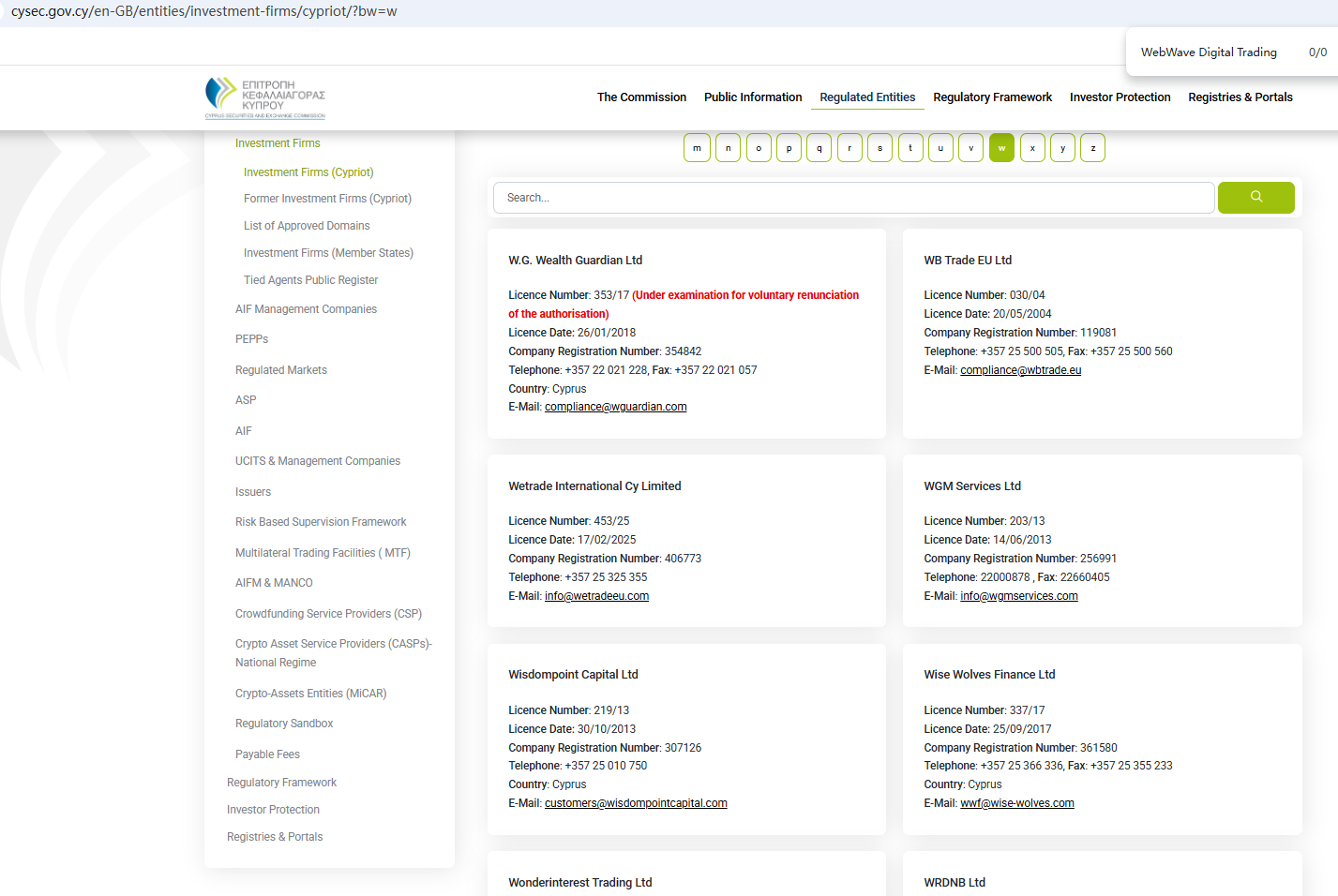Viewport: 1338px width, 896px height.
Task: Click inside the Search text field
Action: (853, 198)
